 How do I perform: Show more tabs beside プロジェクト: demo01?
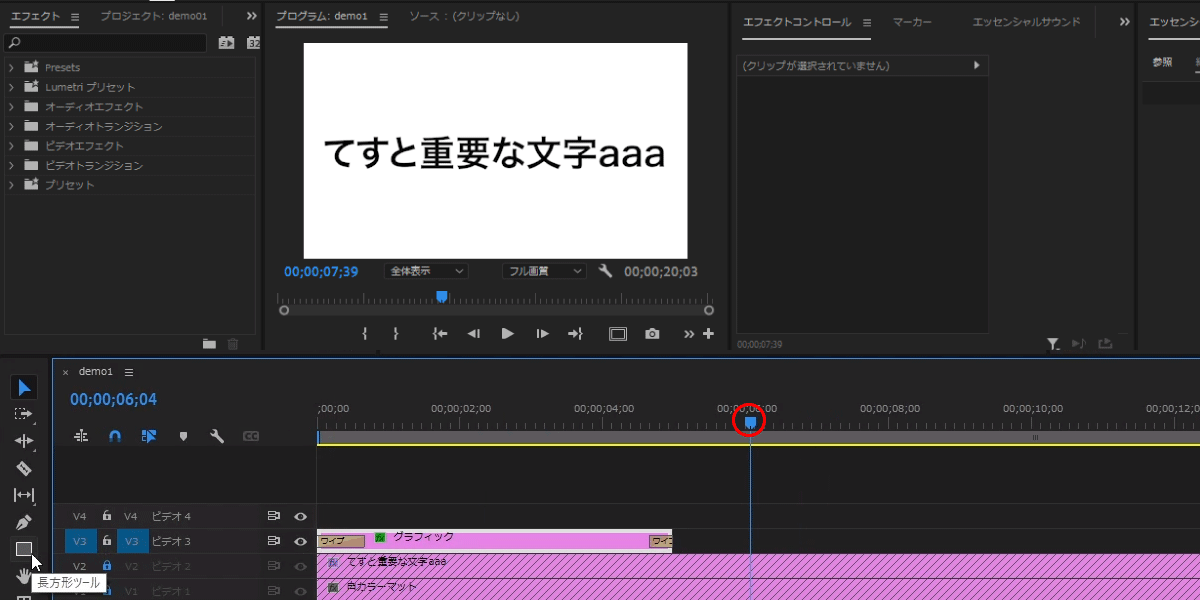click(252, 17)
